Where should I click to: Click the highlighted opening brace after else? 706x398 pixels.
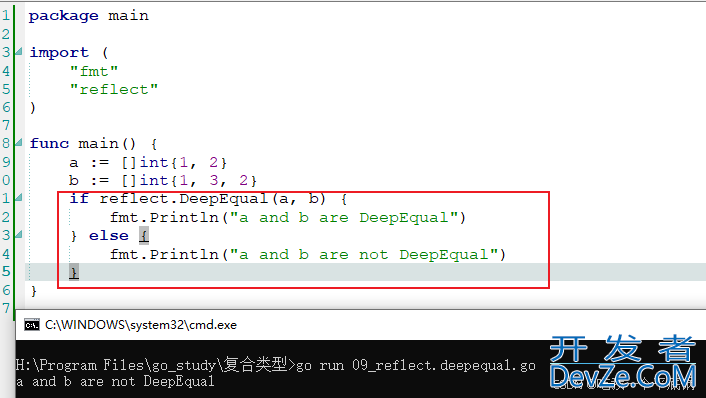(x=144, y=235)
